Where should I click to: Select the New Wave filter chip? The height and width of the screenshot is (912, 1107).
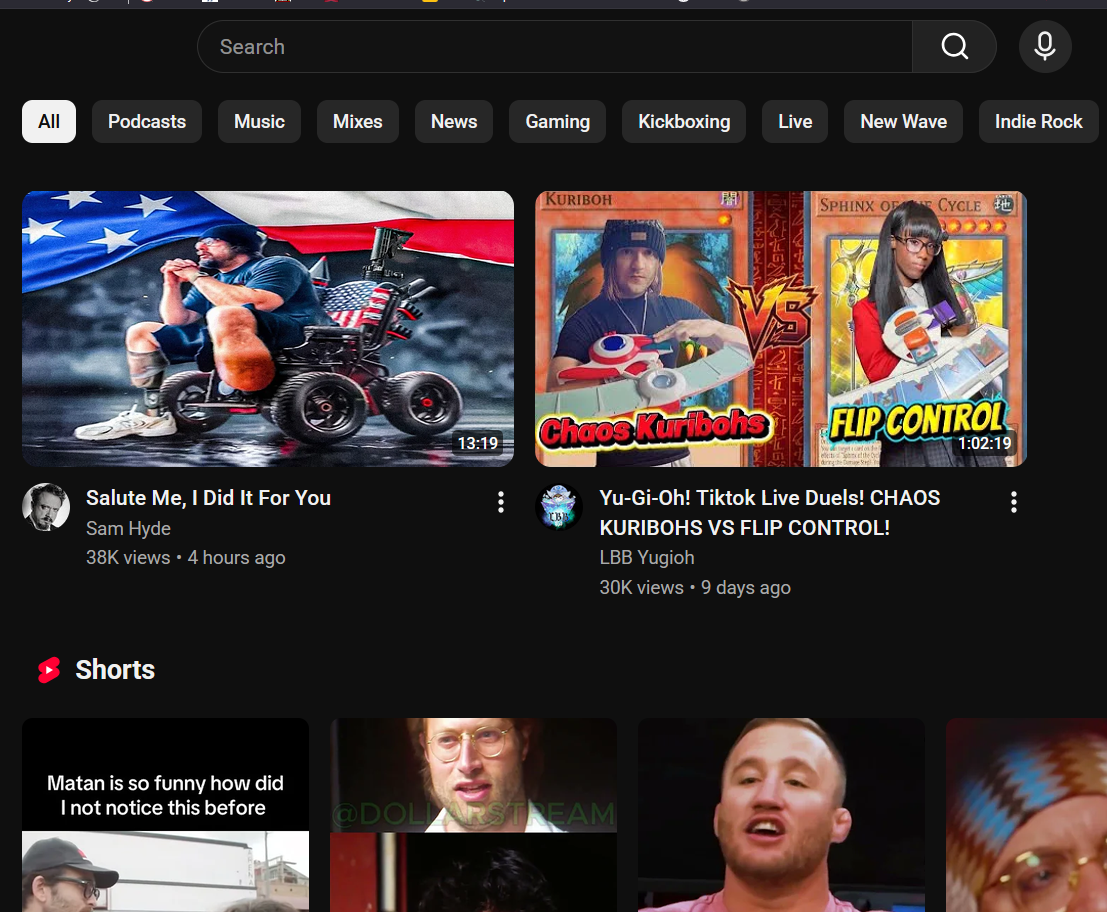pyautogui.click(x=904, y=121)
